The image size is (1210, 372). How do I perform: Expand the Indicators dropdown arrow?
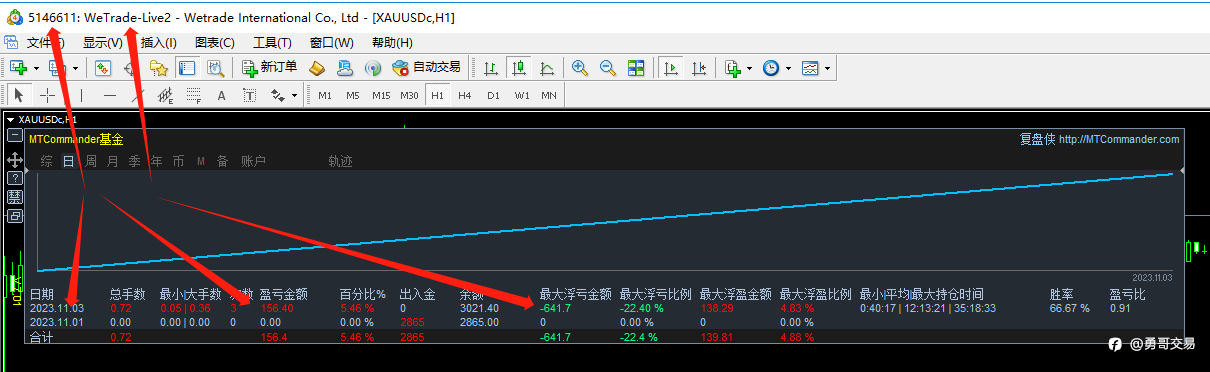point(749,68)
